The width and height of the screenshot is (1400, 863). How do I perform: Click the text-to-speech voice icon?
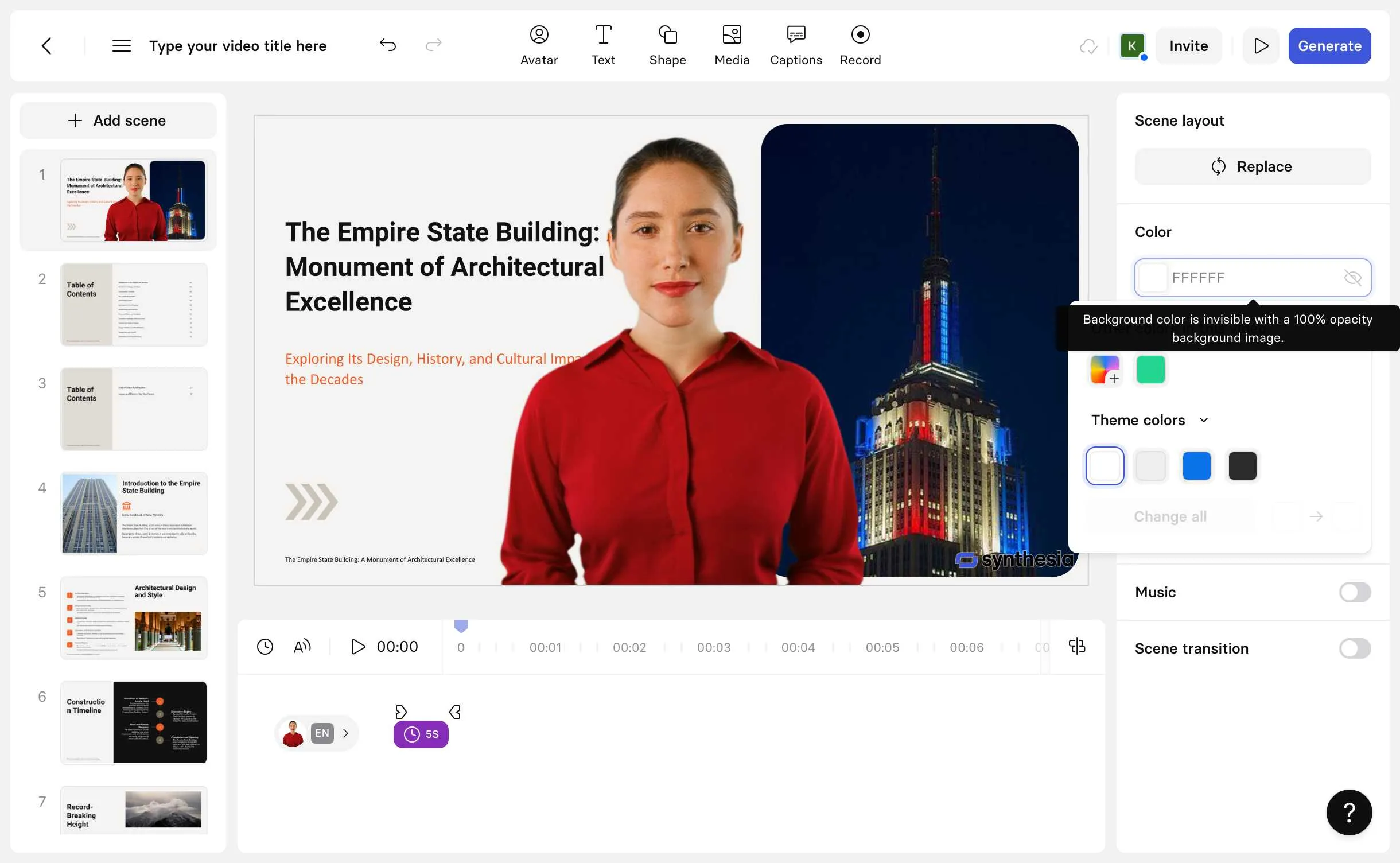pos(302,647)
